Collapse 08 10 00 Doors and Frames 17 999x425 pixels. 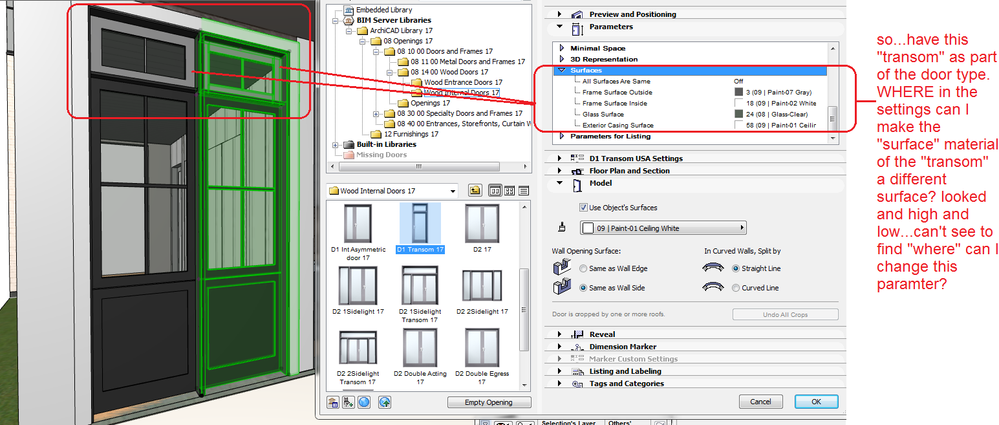pyautogui.click(x=376, y=52)
